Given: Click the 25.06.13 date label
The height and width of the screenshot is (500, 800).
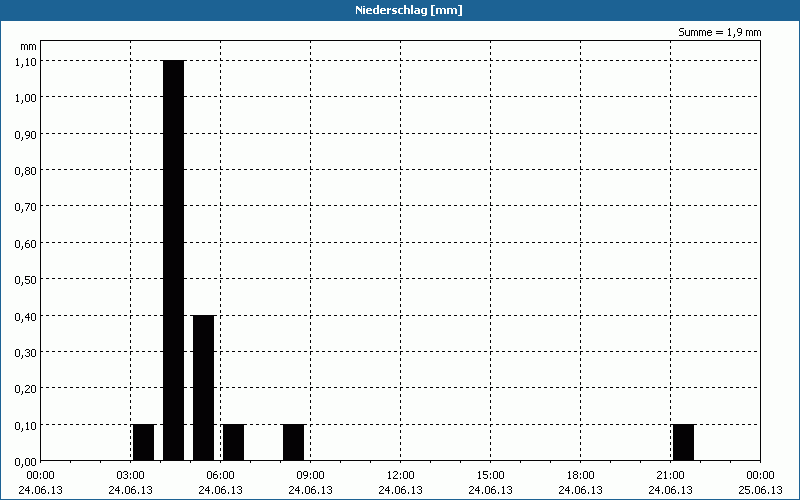Looking at the screenshot, I should (x=760, y=490).
